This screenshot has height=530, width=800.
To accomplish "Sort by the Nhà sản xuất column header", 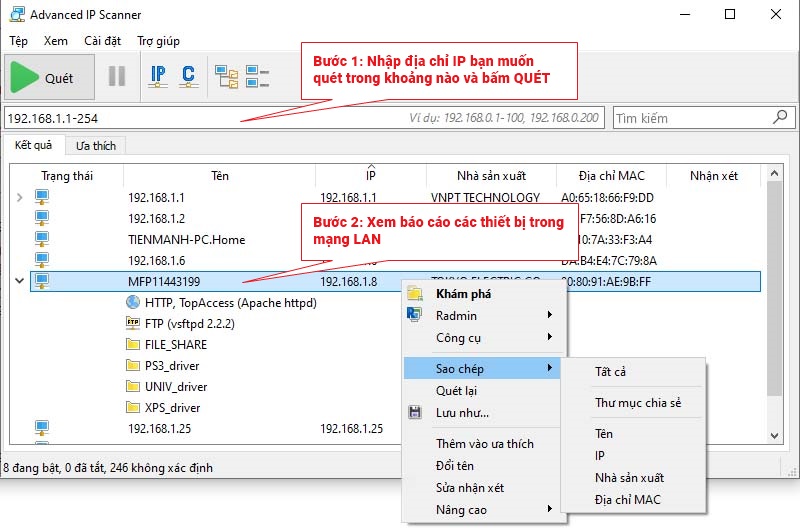I will tap(491, 176).
